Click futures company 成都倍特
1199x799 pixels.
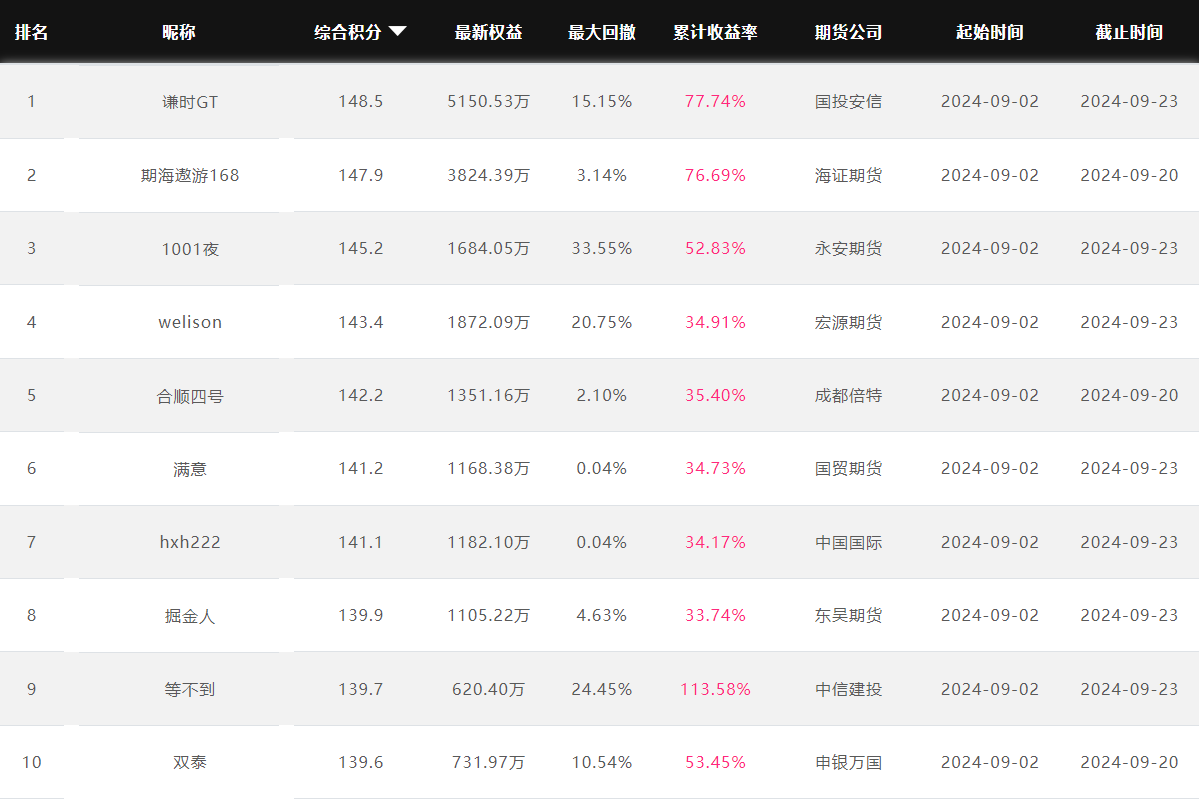(848, 395)
